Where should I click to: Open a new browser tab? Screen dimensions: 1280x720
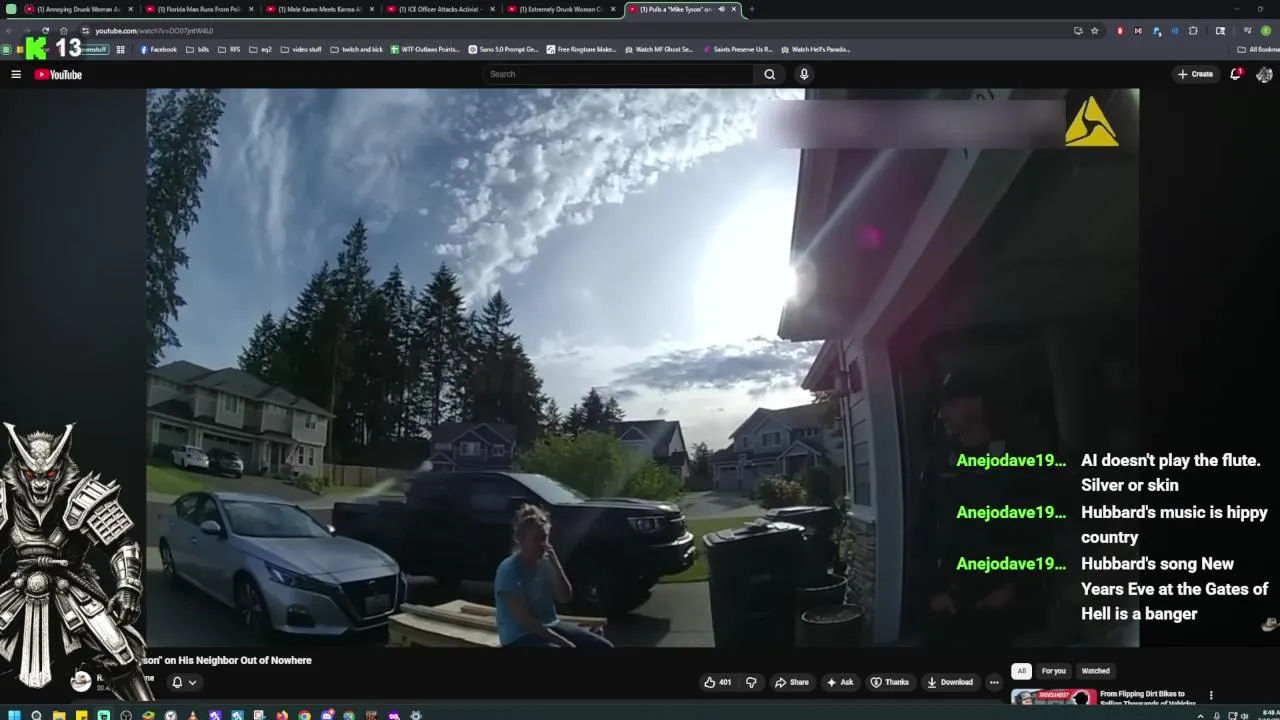[x=752, y=9]
